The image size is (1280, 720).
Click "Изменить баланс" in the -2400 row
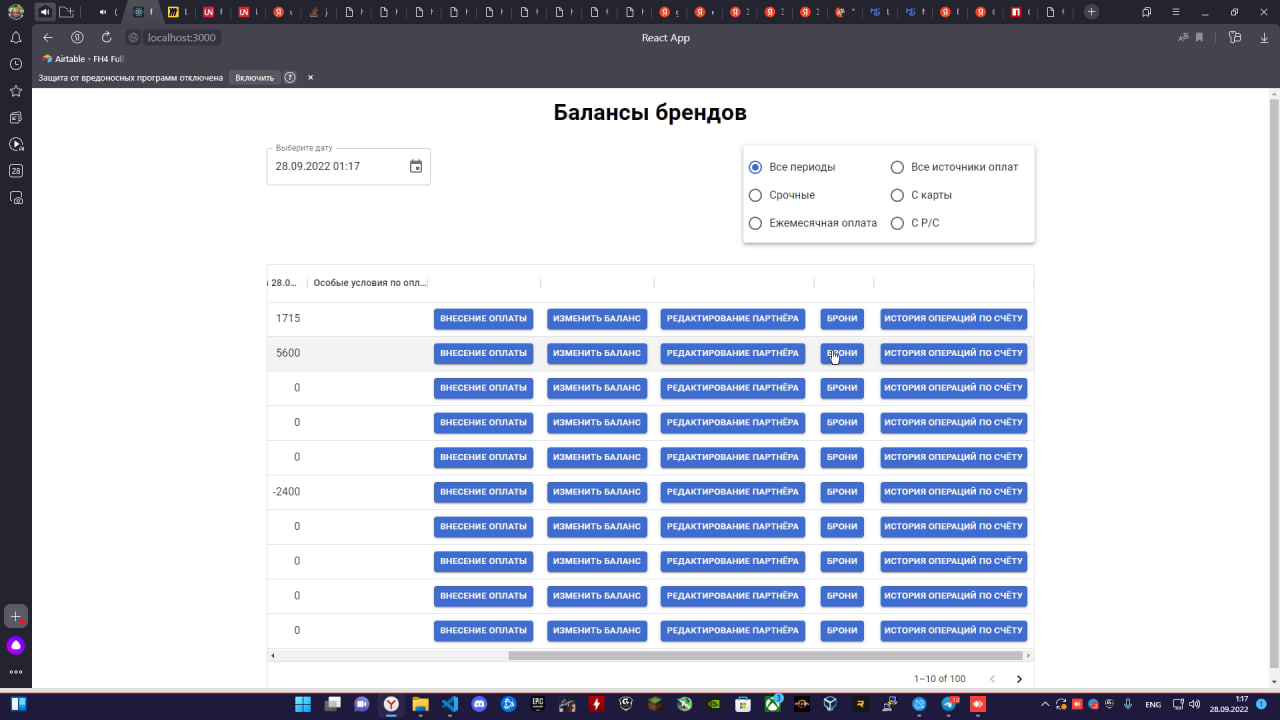tap(596, 492)
